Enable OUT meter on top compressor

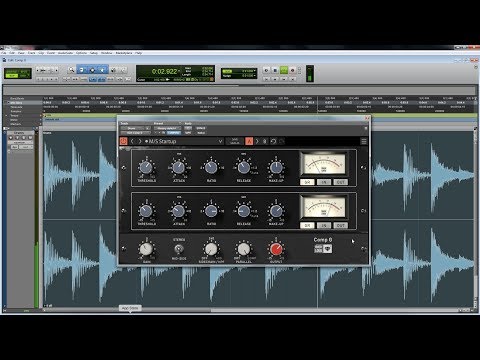click(340, 182)
